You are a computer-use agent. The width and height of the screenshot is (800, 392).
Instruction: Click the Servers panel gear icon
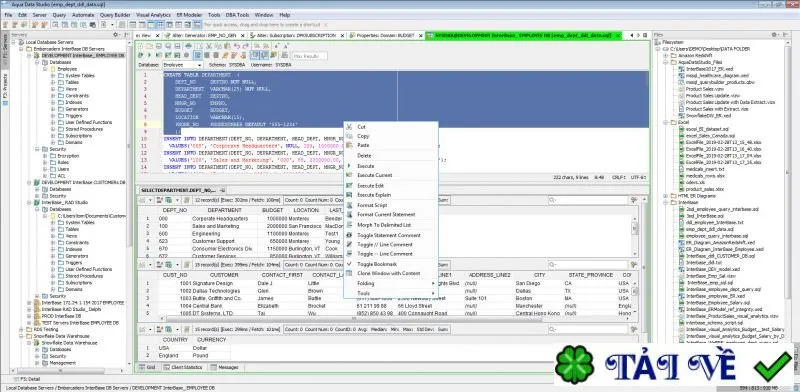tap(116, 35)
